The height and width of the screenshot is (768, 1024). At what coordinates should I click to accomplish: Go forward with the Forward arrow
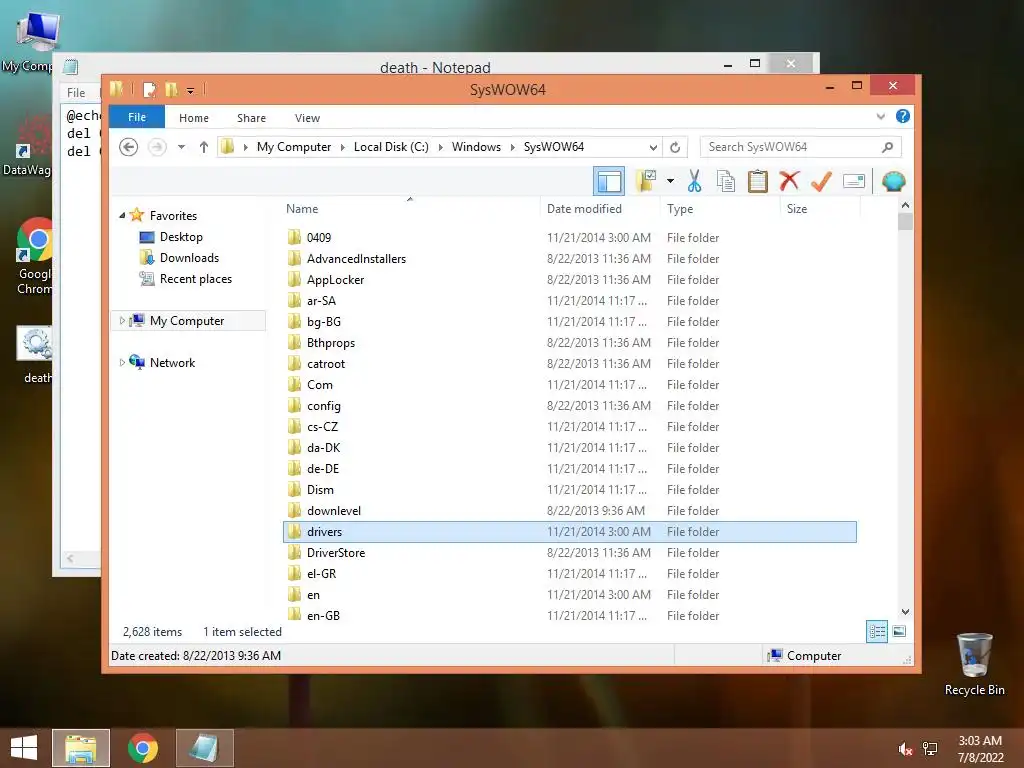coord(157,147)
